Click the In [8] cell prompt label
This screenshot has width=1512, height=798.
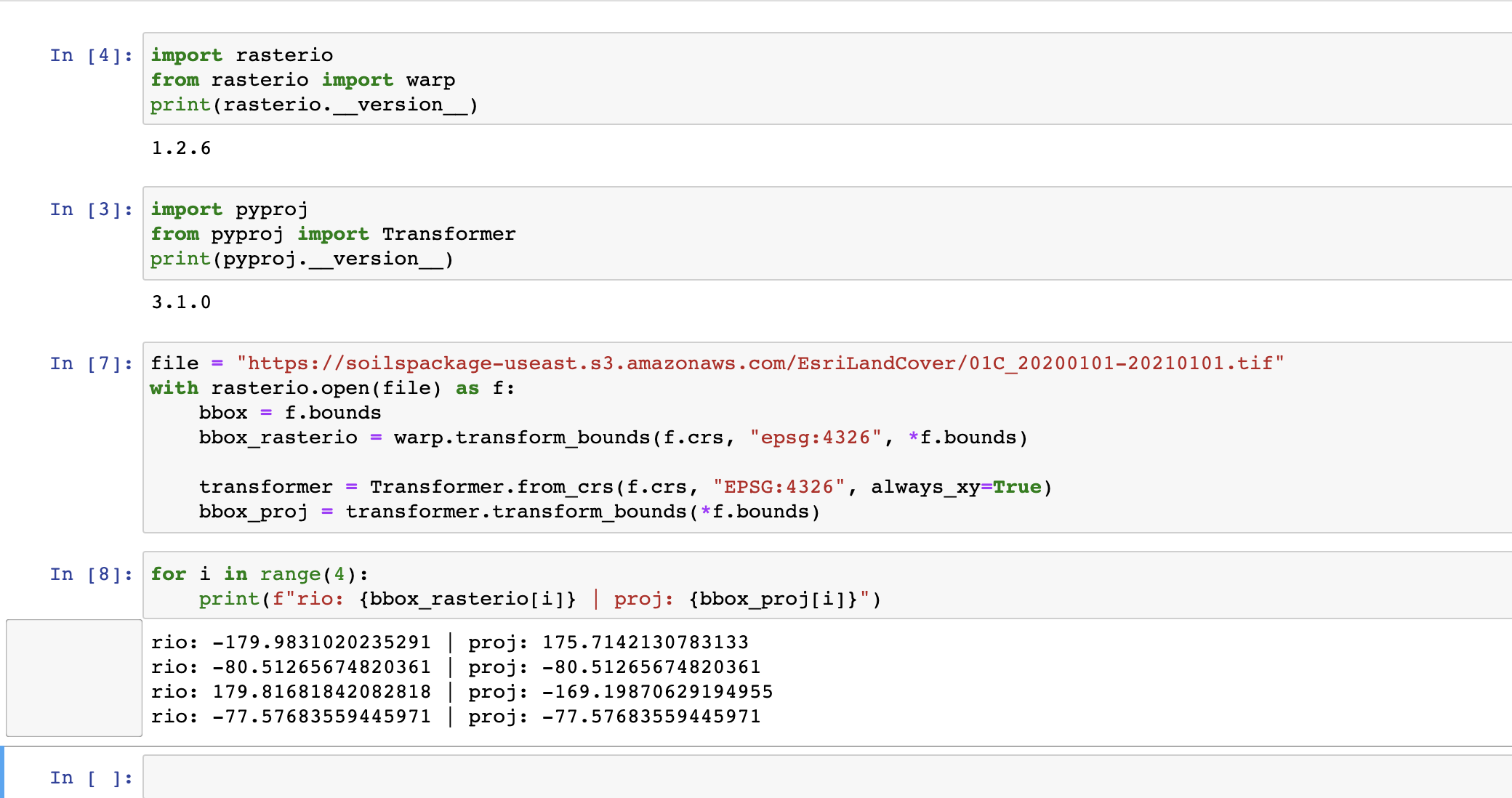91,575
